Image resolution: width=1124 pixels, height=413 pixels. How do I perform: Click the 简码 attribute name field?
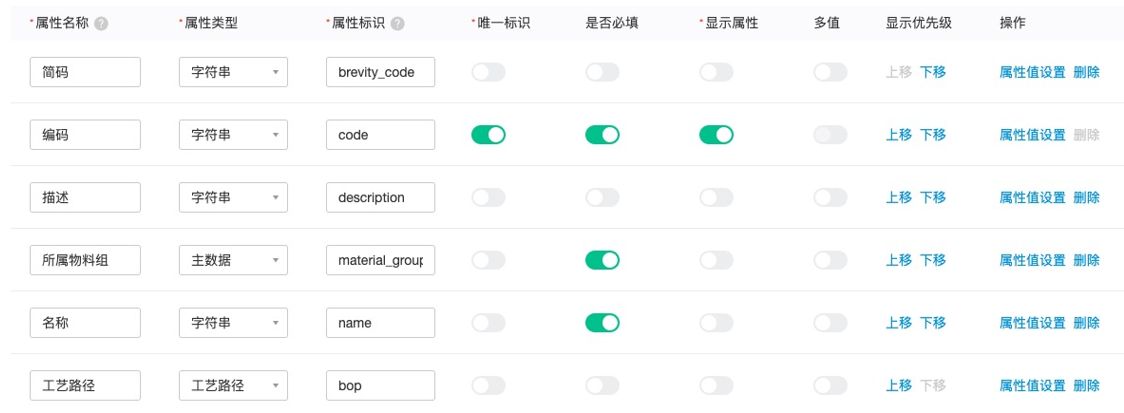(x=85, y=72)
